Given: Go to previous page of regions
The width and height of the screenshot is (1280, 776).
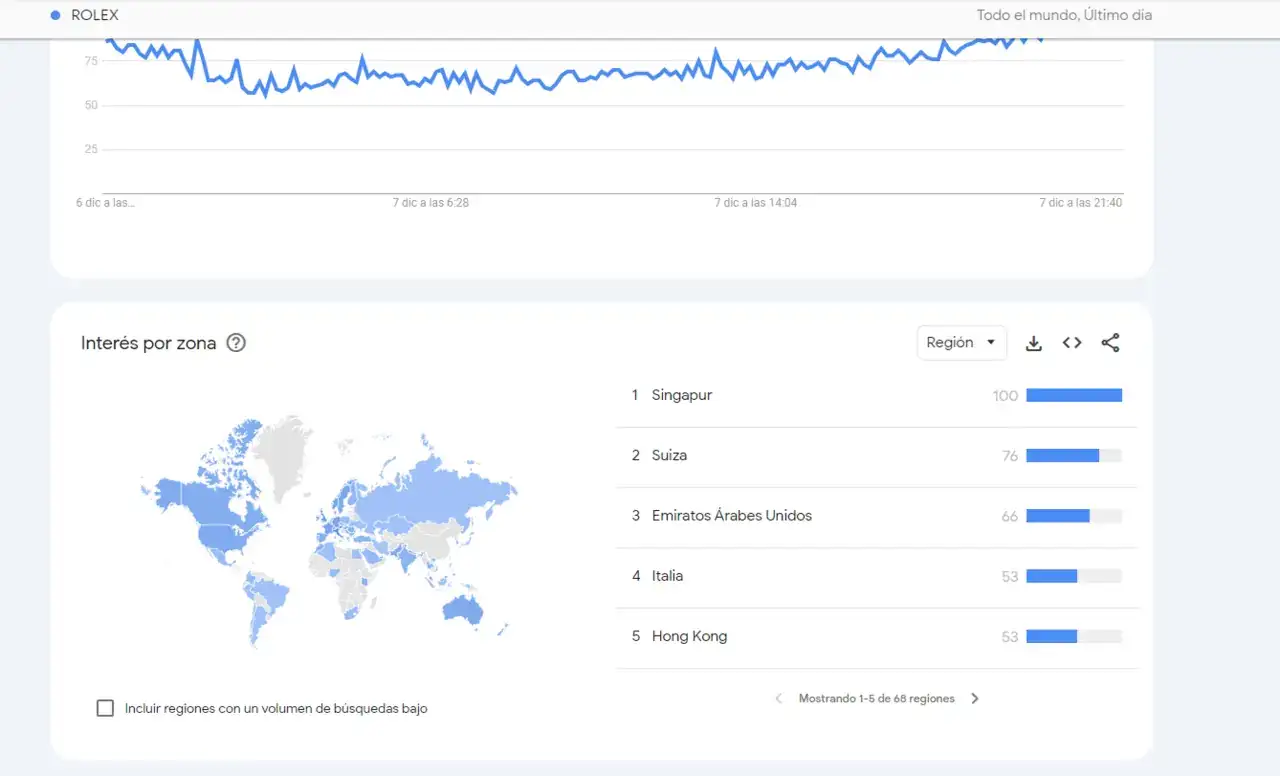Looking at the screenshot, I should (779, 699).
